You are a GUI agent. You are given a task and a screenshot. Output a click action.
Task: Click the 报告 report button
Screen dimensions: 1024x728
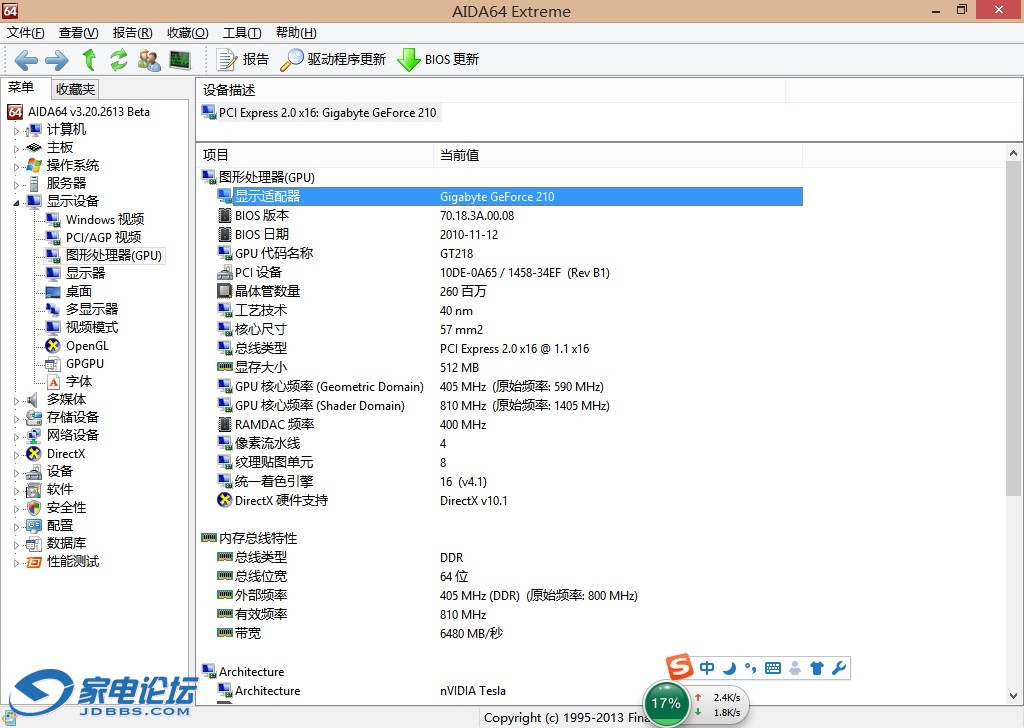(243, 60)
